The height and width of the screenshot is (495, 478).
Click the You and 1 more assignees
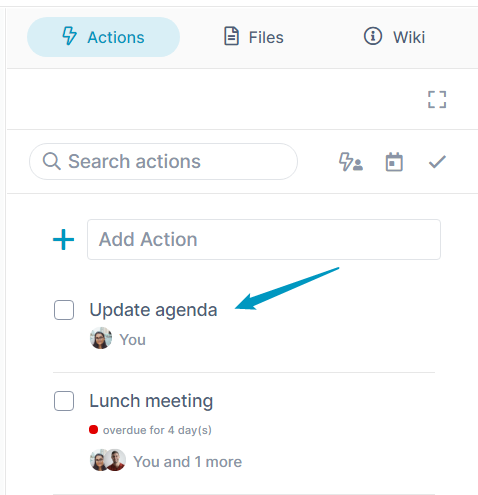point(166,461)
